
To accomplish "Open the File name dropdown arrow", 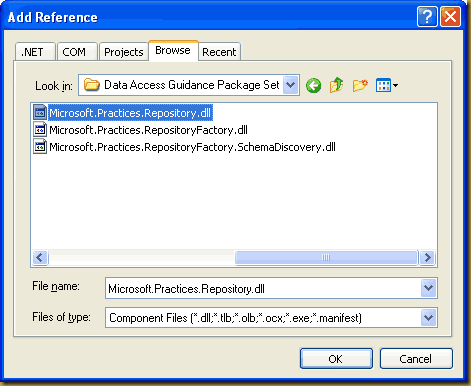I will 428,288.
